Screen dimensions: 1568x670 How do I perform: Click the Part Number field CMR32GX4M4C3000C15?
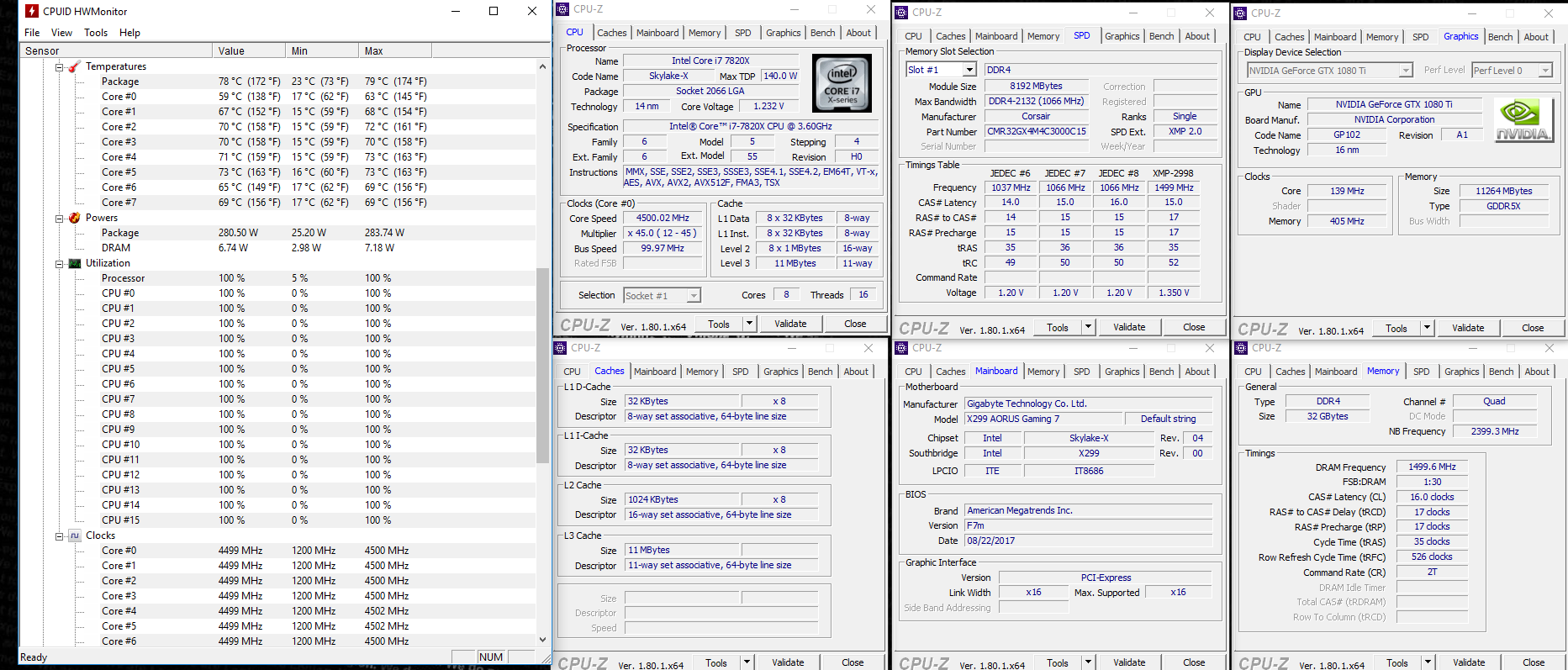[1036, 131]
